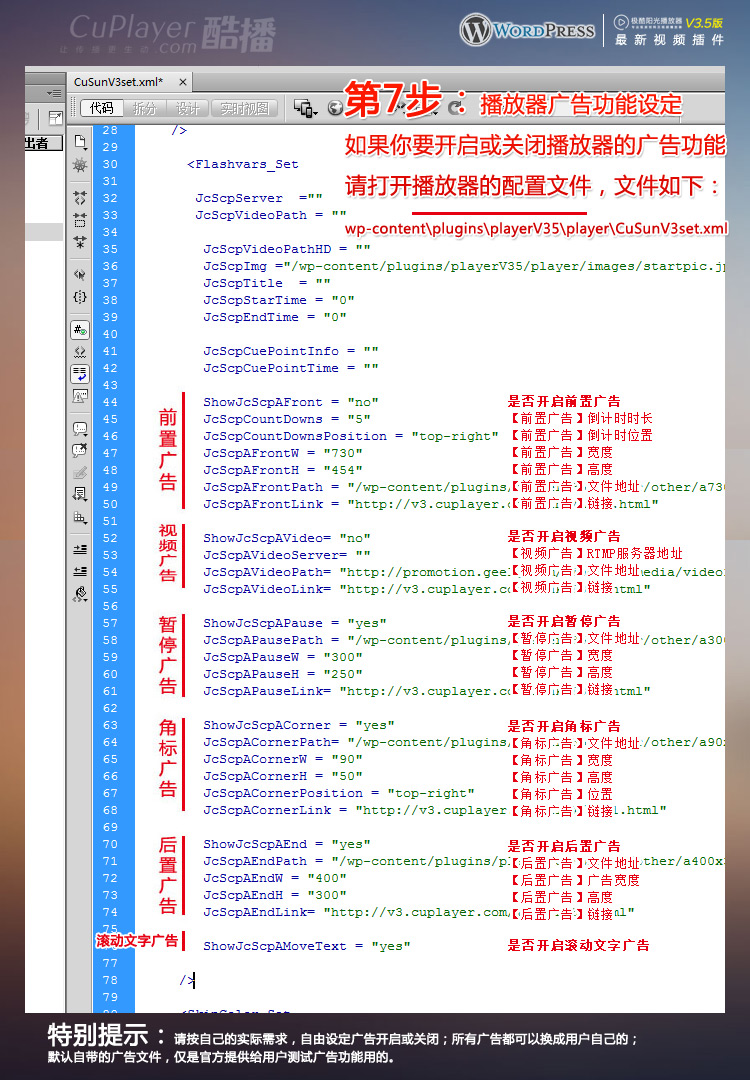Viewport: 750px width, 1080px height.
Task: Select the 代码 (Code) view button
Action: point(101,108)
